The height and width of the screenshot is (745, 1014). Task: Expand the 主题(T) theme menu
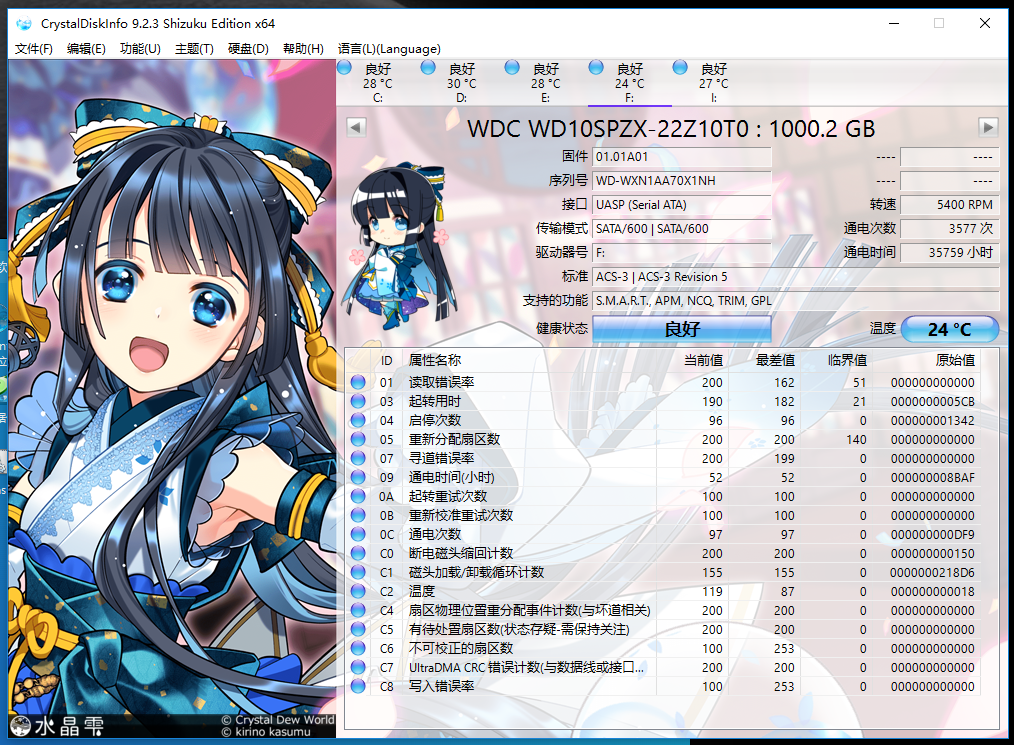coord(194,49)
